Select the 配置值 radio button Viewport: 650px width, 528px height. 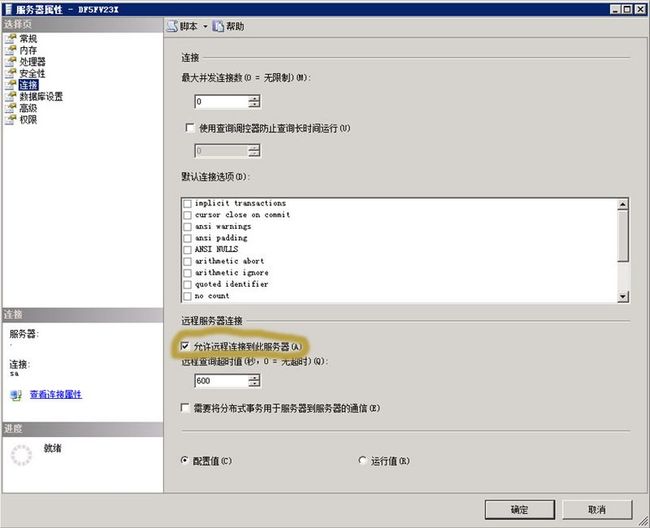[184, 460]
